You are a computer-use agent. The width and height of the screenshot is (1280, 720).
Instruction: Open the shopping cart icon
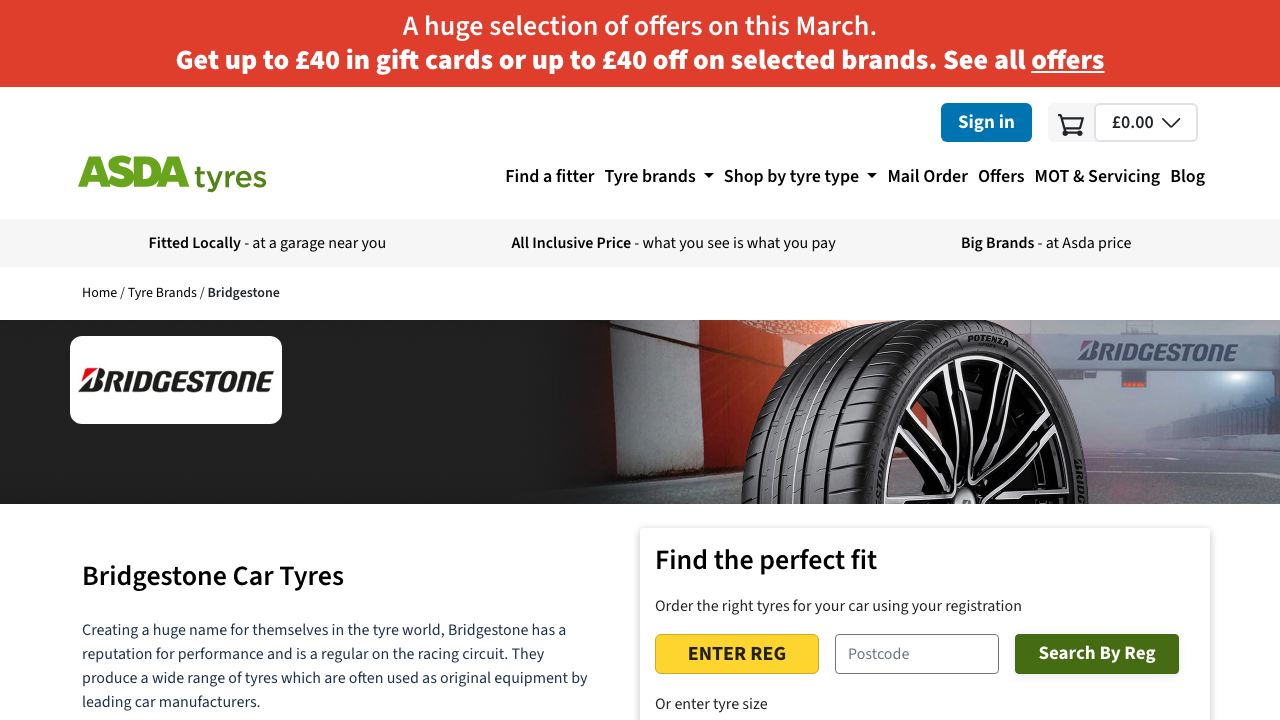pos(1070,122)
